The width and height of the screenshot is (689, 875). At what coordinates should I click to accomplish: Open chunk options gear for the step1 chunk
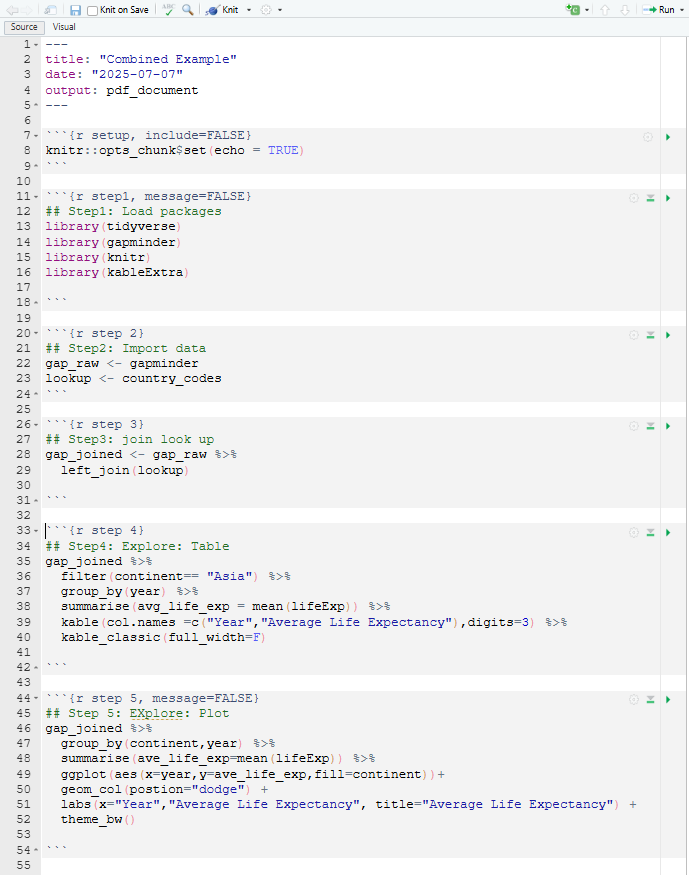click(x=633, y=198)
